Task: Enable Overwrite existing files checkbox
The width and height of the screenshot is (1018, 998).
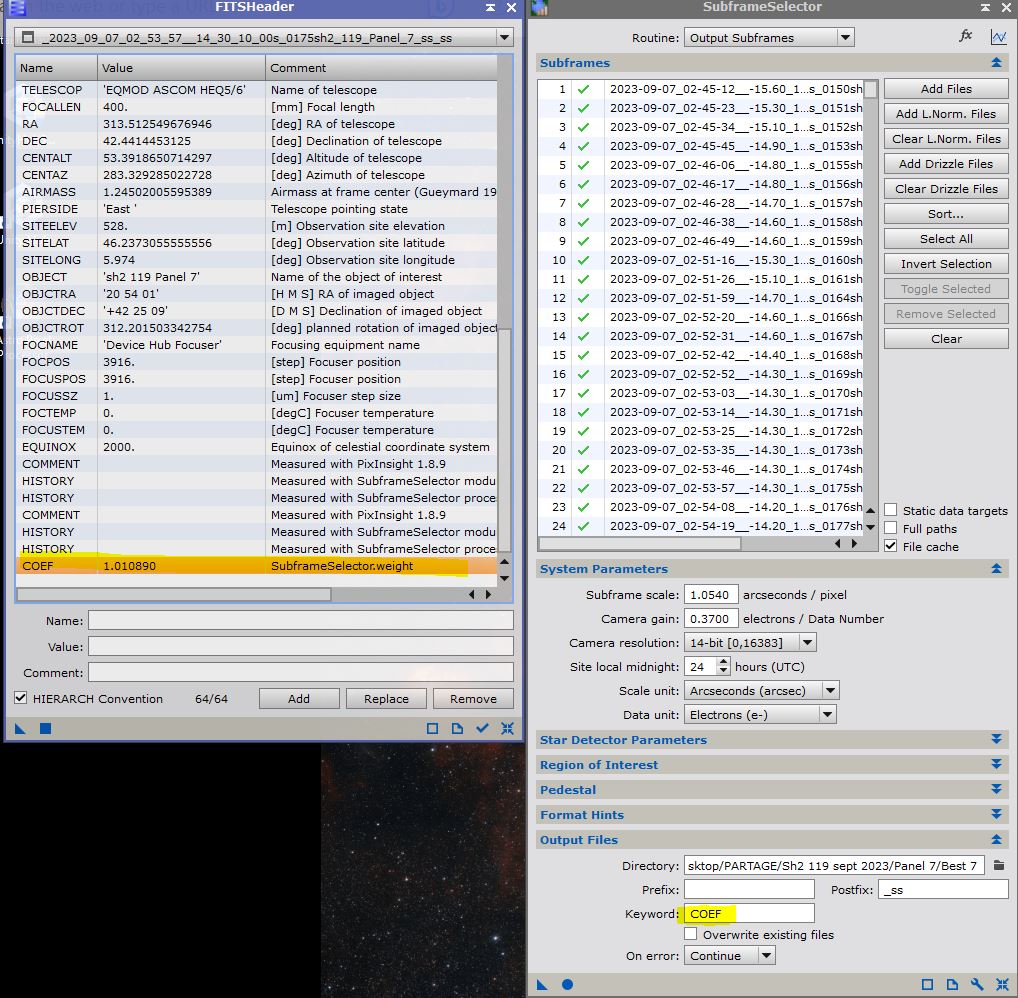Action: [691, 934]
